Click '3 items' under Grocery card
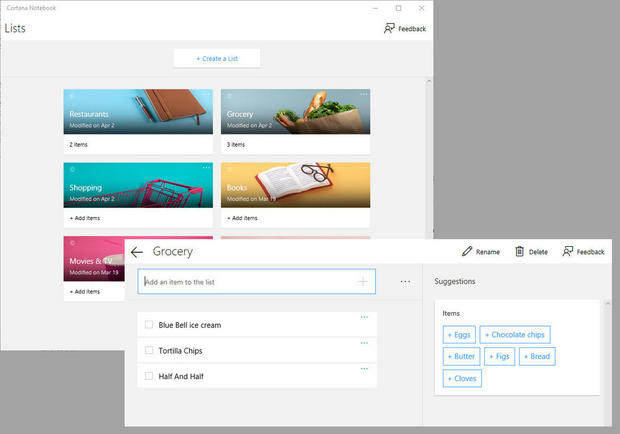 point(236,145)
